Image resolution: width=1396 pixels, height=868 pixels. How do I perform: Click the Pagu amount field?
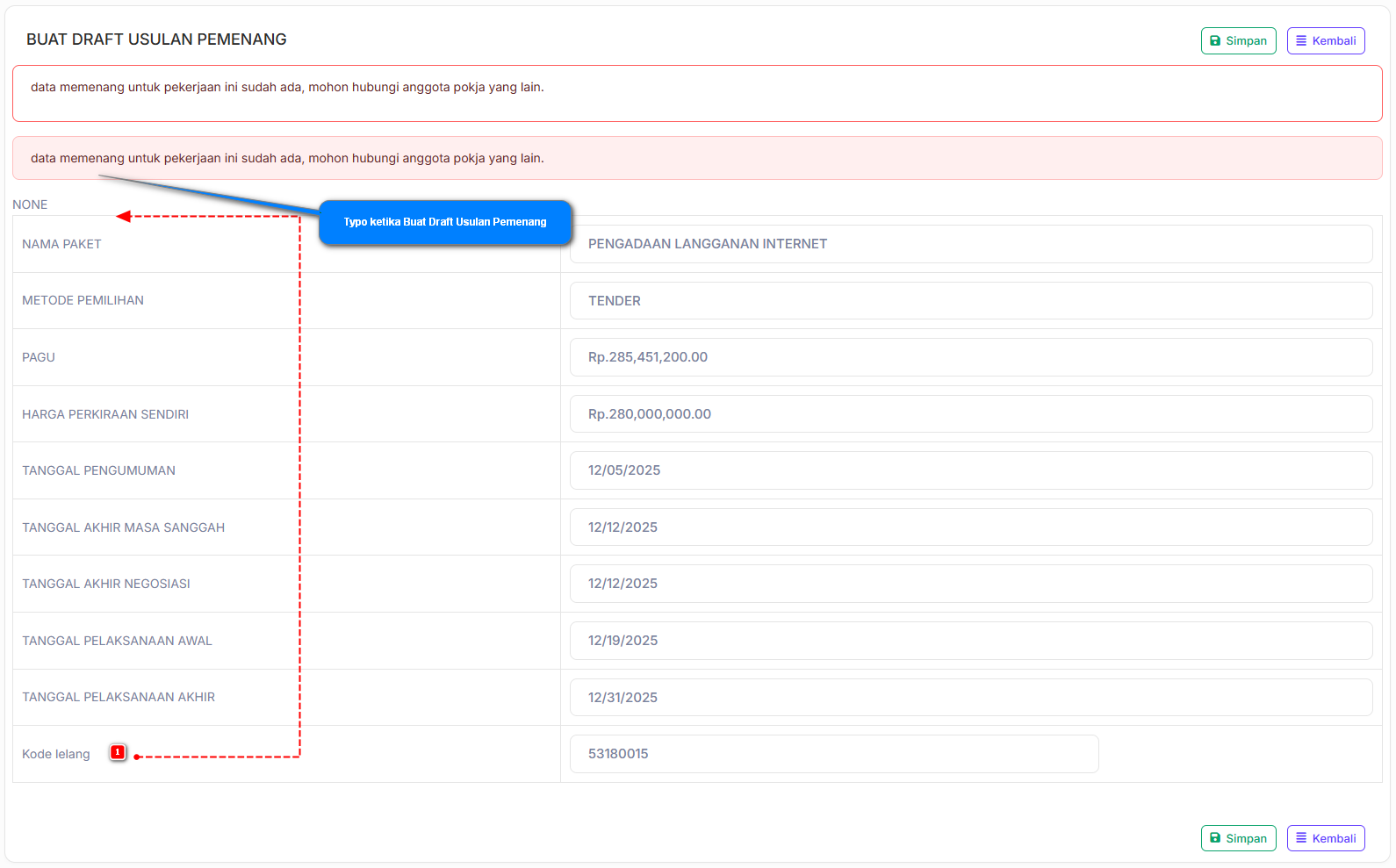[970, 357]
